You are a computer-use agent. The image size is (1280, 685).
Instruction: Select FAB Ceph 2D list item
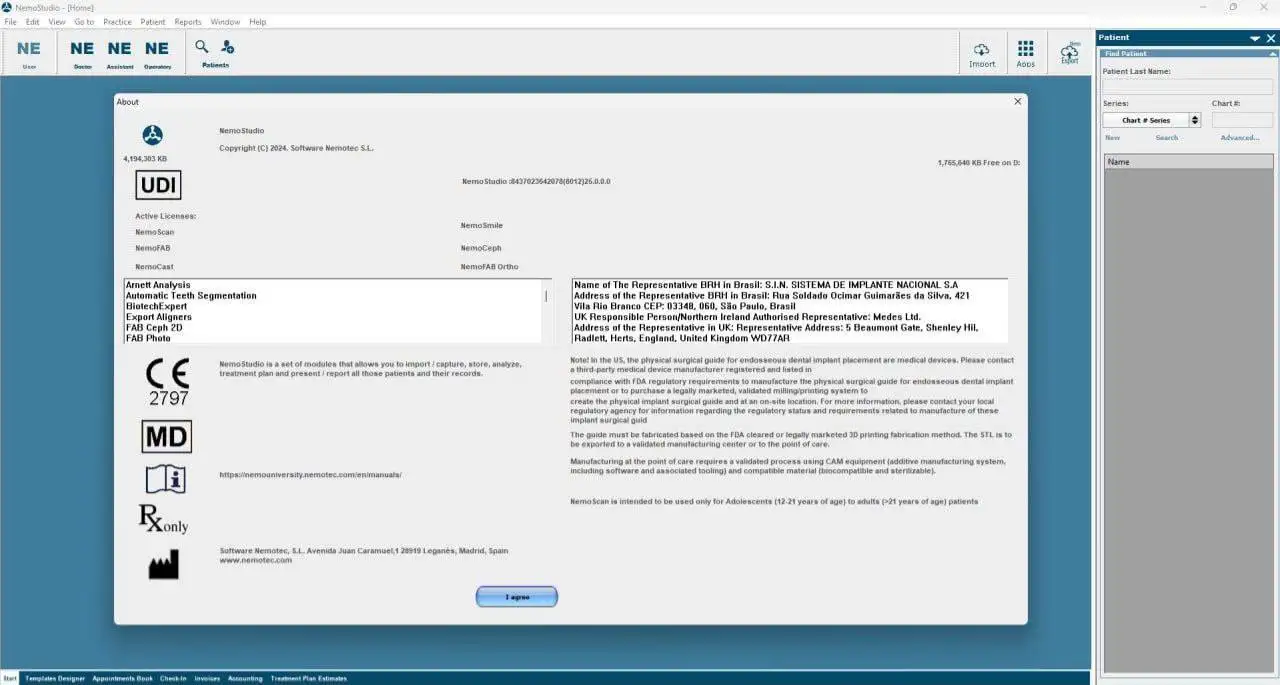154,327
